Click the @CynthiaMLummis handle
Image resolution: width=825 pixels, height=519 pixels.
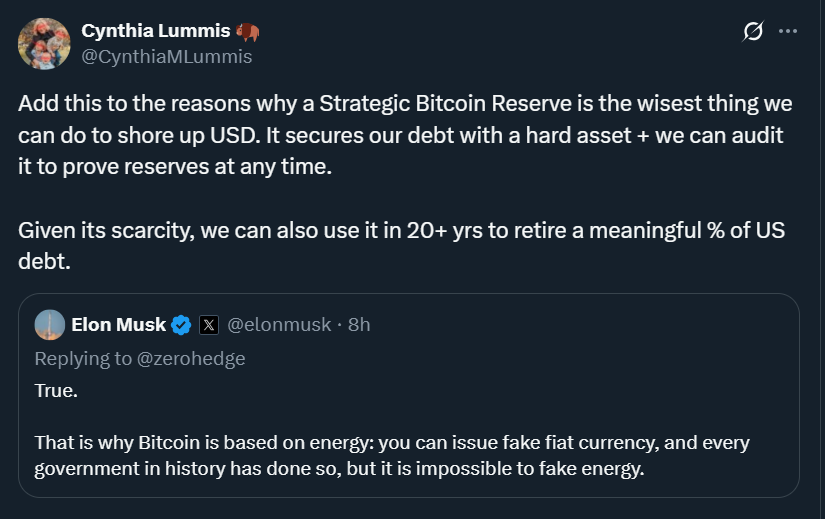pos(167,57)
